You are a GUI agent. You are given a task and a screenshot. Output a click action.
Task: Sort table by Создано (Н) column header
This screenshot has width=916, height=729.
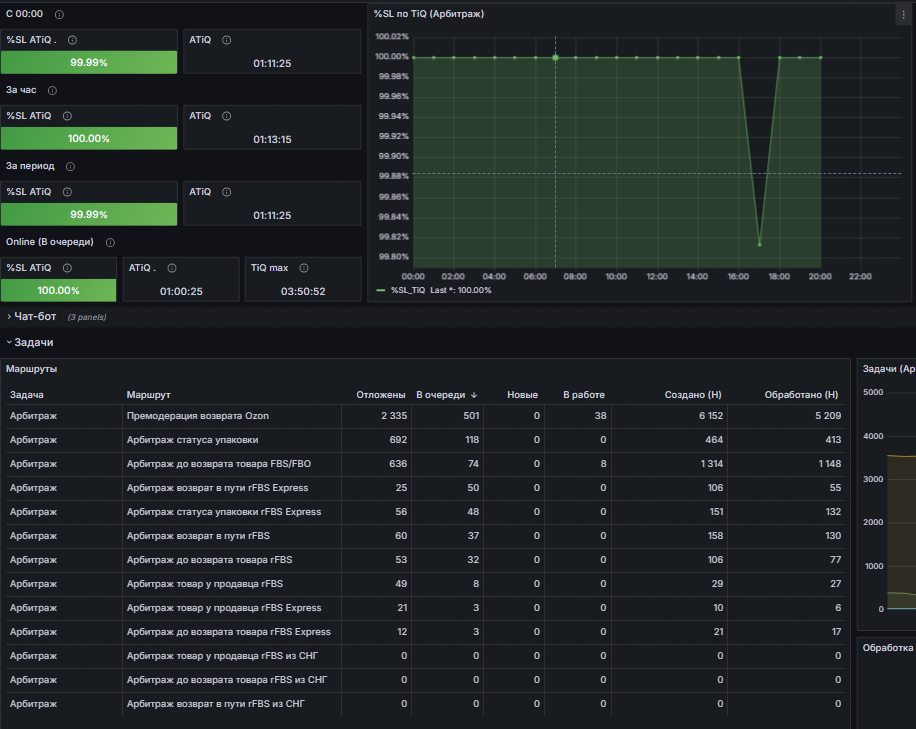pyautogui.click(x=693, y=395)
